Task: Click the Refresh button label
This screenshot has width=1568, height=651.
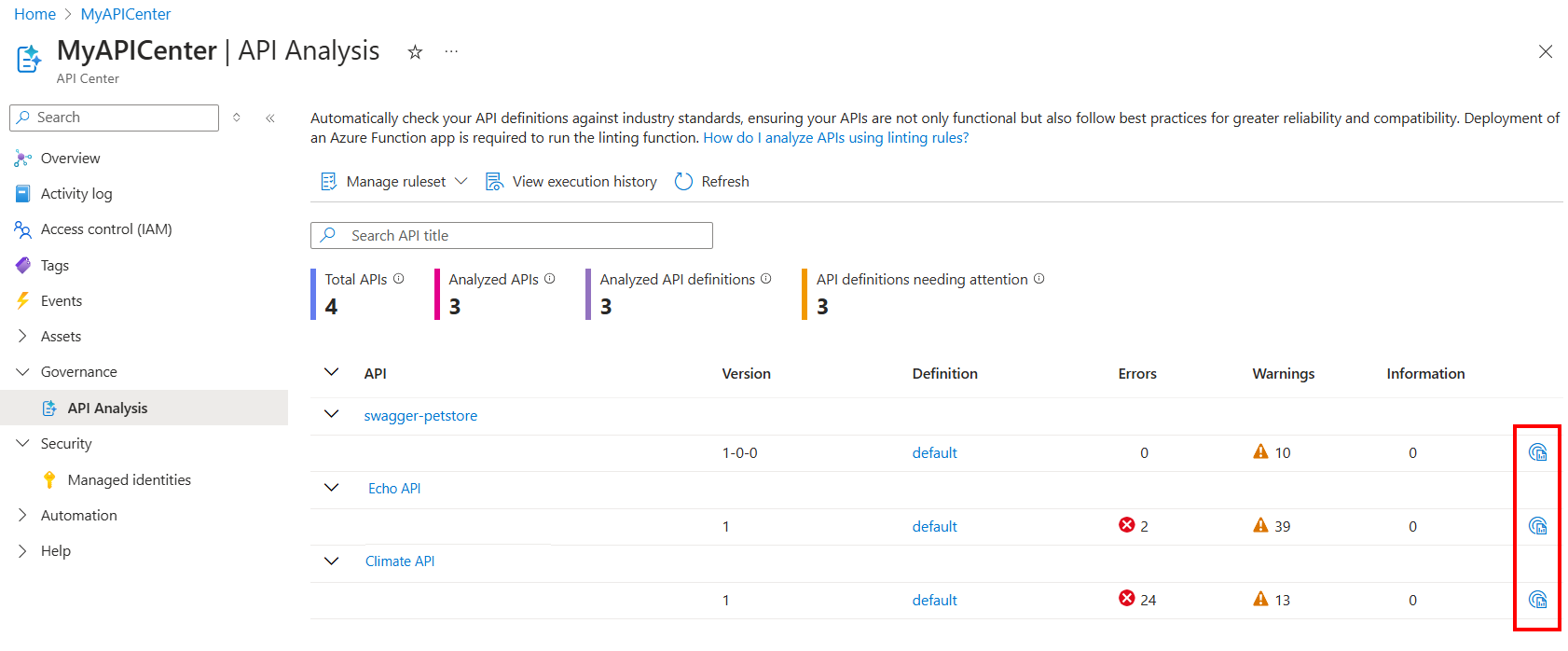Action: coord(725,182)
